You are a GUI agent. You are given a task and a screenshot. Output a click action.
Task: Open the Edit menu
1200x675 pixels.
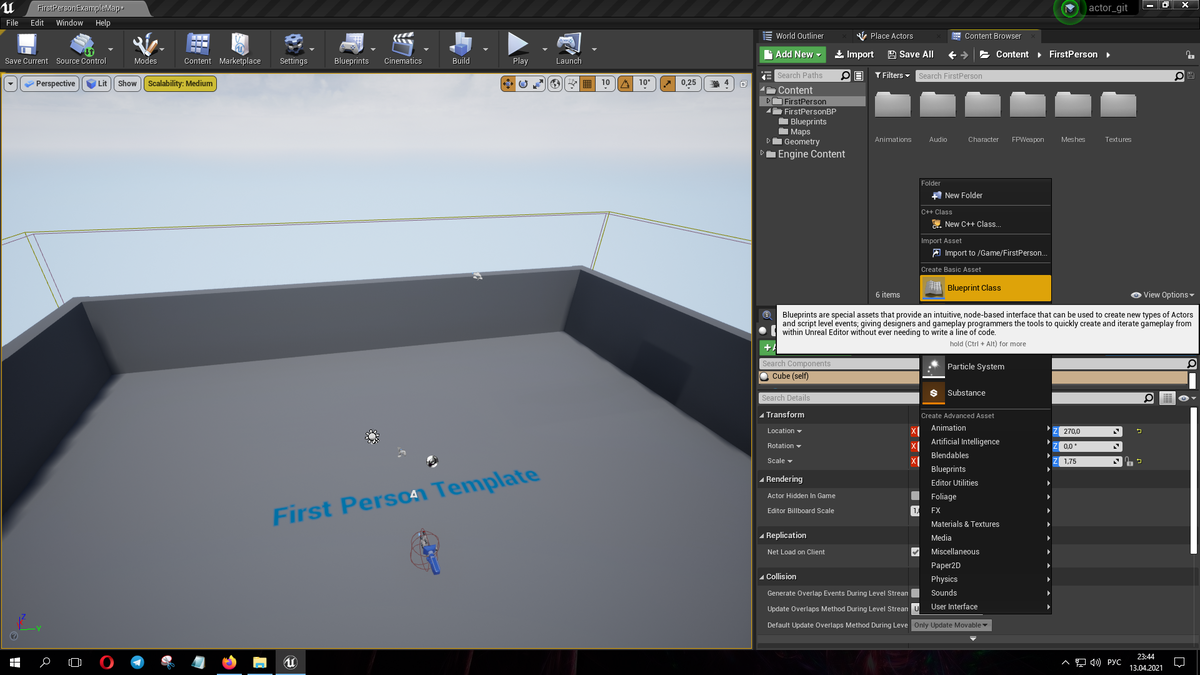click(37, 23)
